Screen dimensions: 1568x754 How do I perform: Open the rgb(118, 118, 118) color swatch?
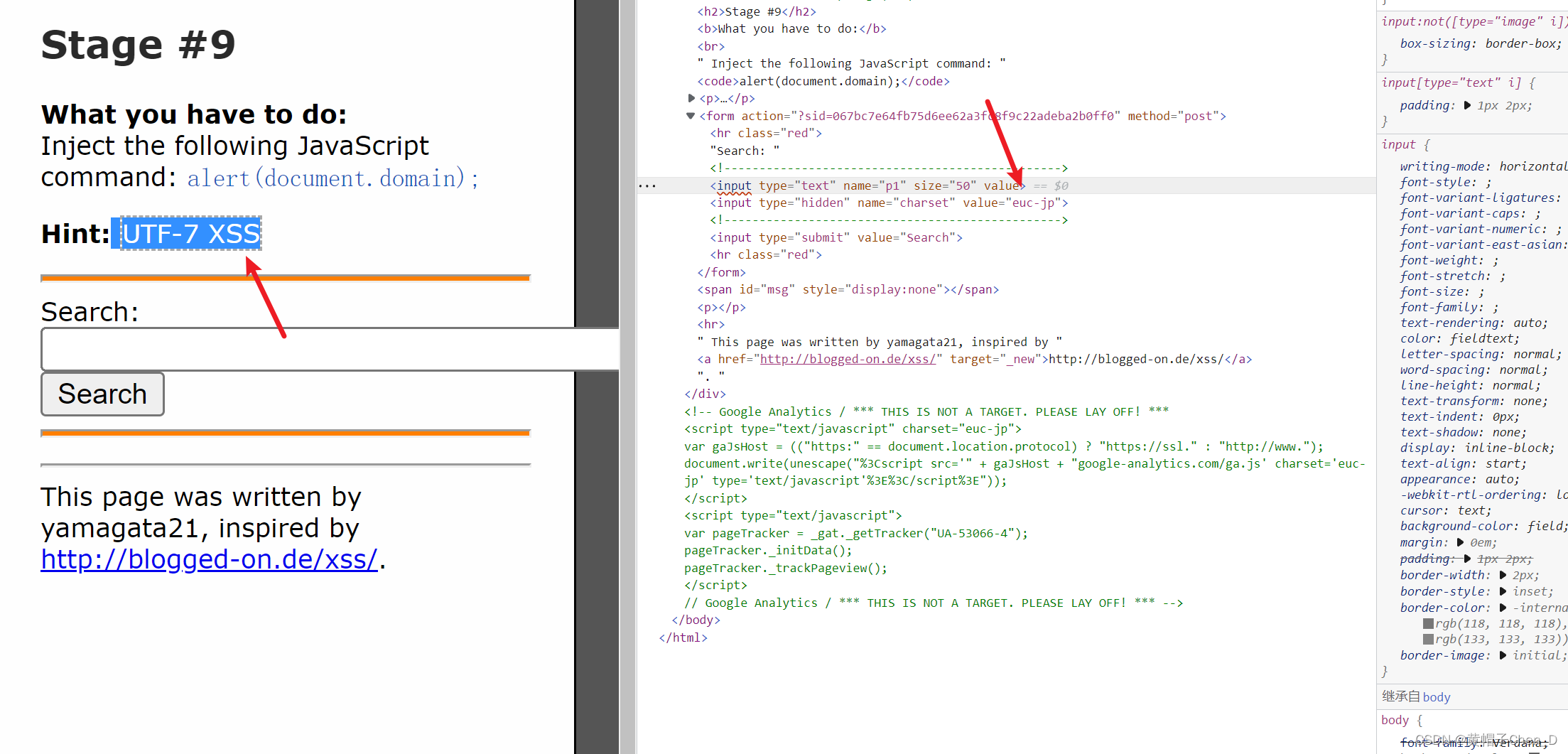pyautogui.click(x=1428, y=624)
